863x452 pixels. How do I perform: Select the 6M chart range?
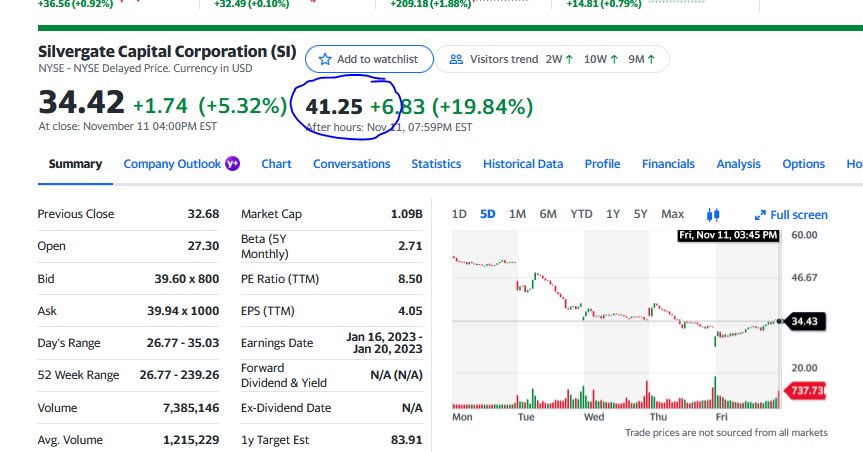[548, 214]
